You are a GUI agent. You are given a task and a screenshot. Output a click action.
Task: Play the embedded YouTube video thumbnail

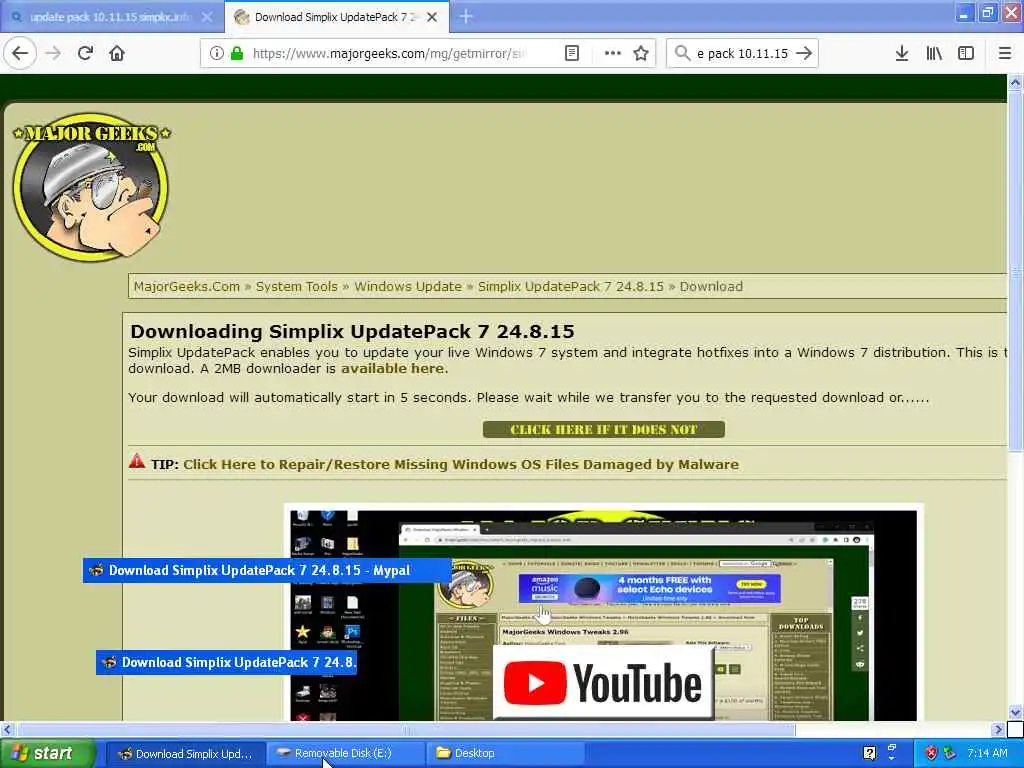(x=603, y=616)
